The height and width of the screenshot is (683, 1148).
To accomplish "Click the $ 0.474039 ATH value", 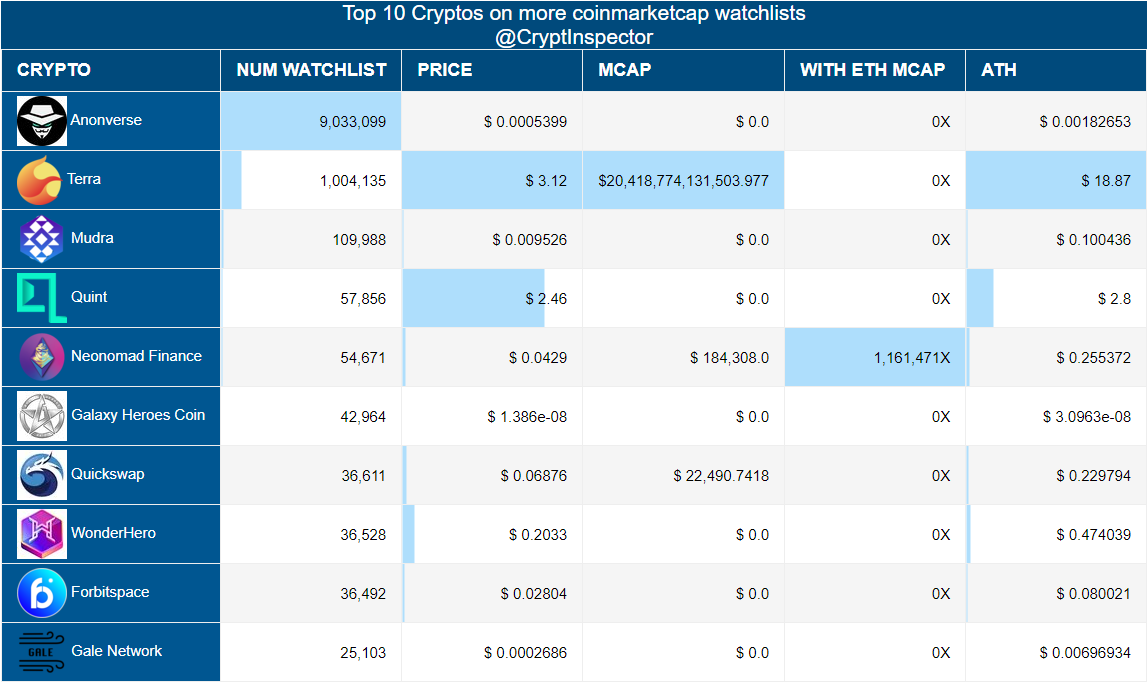I will coord(1093,535).
